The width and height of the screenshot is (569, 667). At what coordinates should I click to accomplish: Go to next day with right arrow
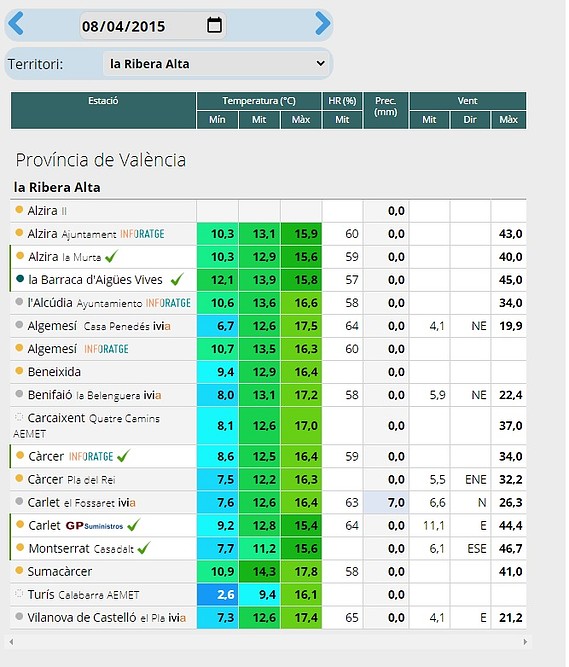pos(323,24)
